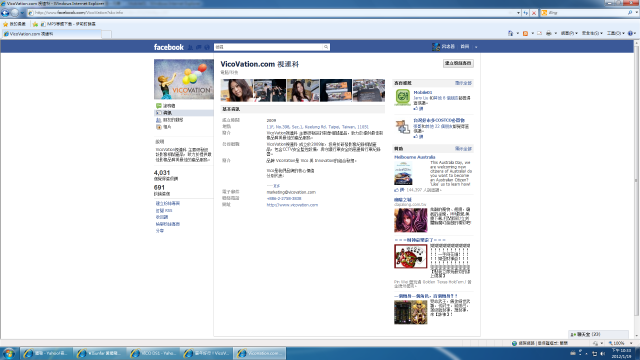Select the VicoVation.com browser tab
Image resolution: width=640 pixels, height=360 pixels.
[x=51, y=34]
